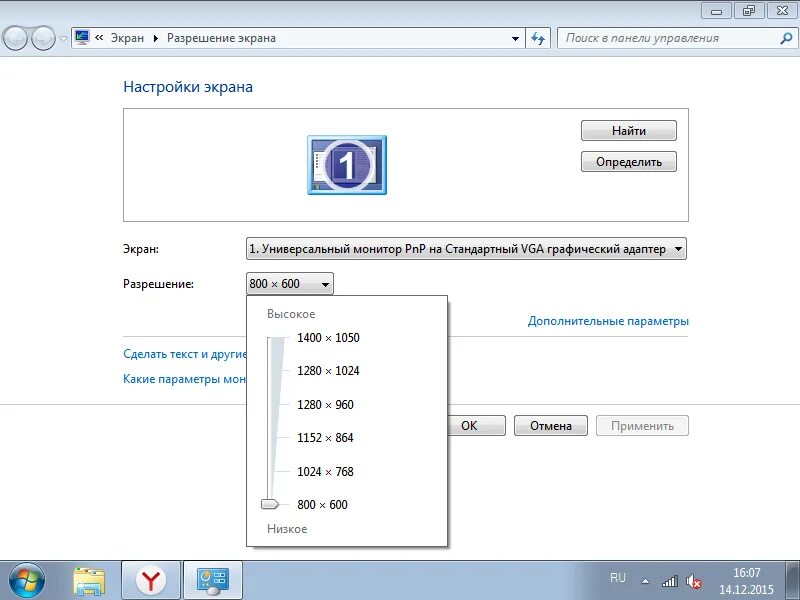Restore down the window
Viewport: 800px width, 600px height.
[748, 10]
